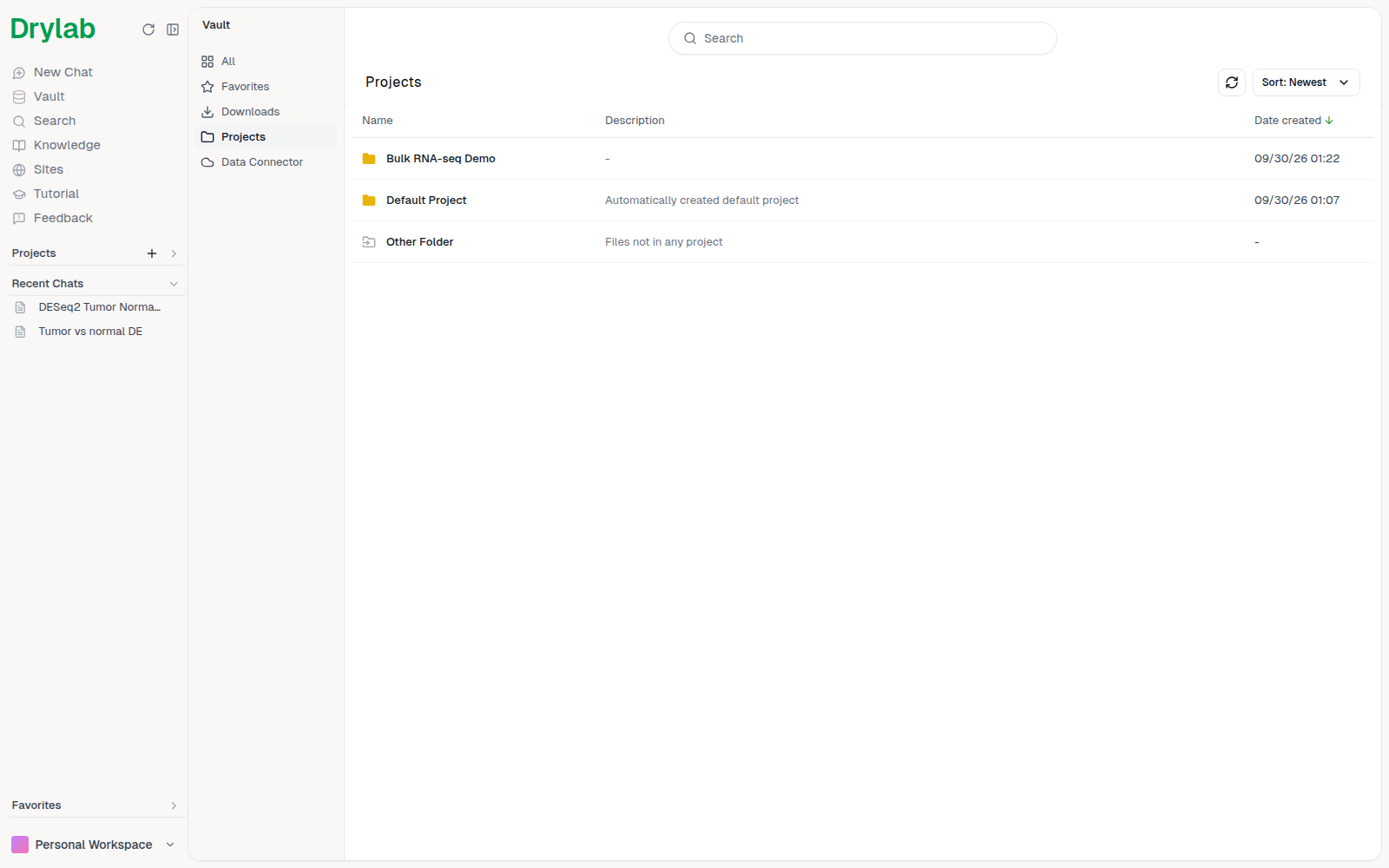This screenshot has height=868, width=1389.
Task: Click the Downloads arrow icon in Vault panel
Action: pyautogui.click(x=207, y=112)
